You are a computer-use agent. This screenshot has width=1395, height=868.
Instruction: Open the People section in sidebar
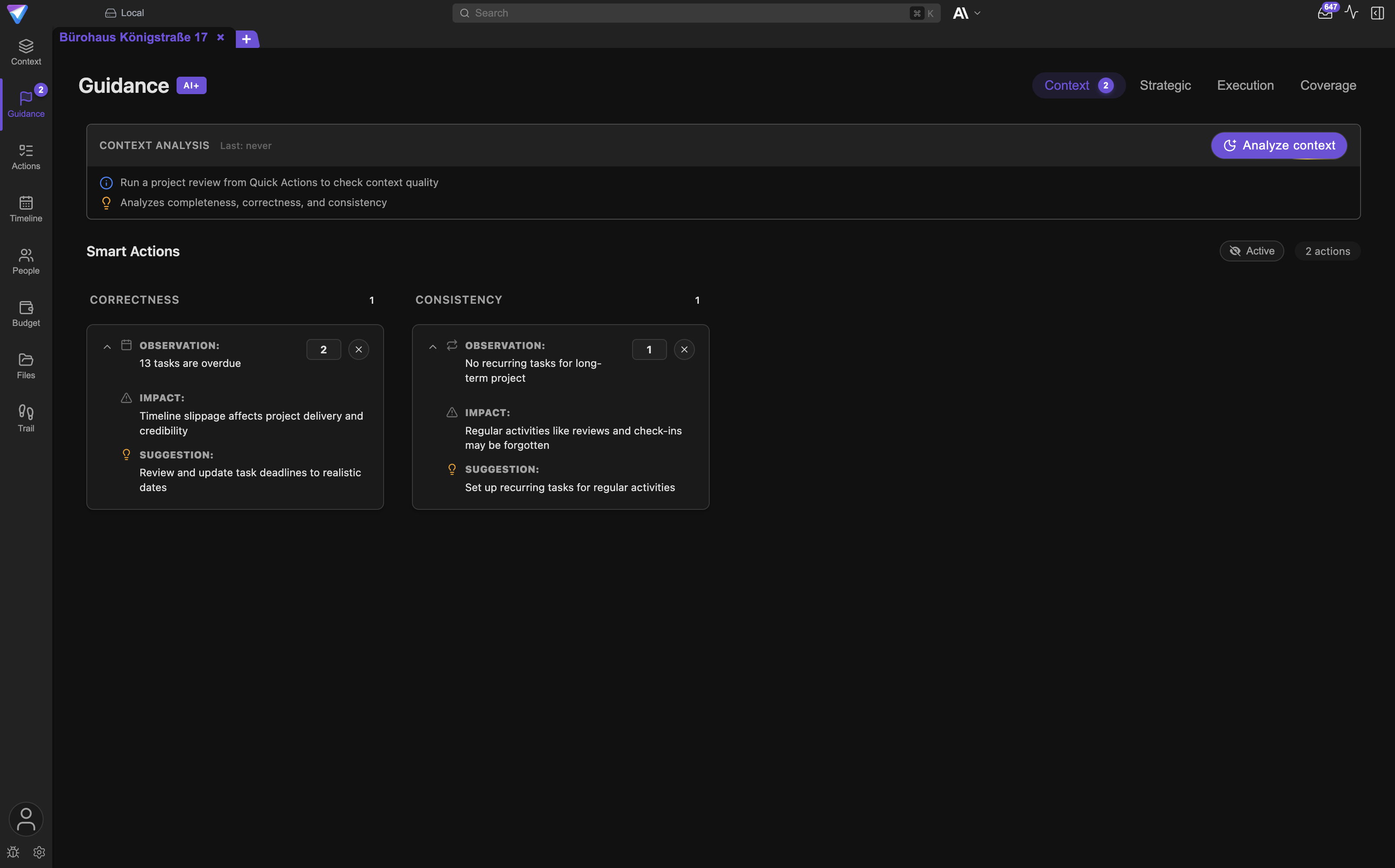[x=26, y=261]
